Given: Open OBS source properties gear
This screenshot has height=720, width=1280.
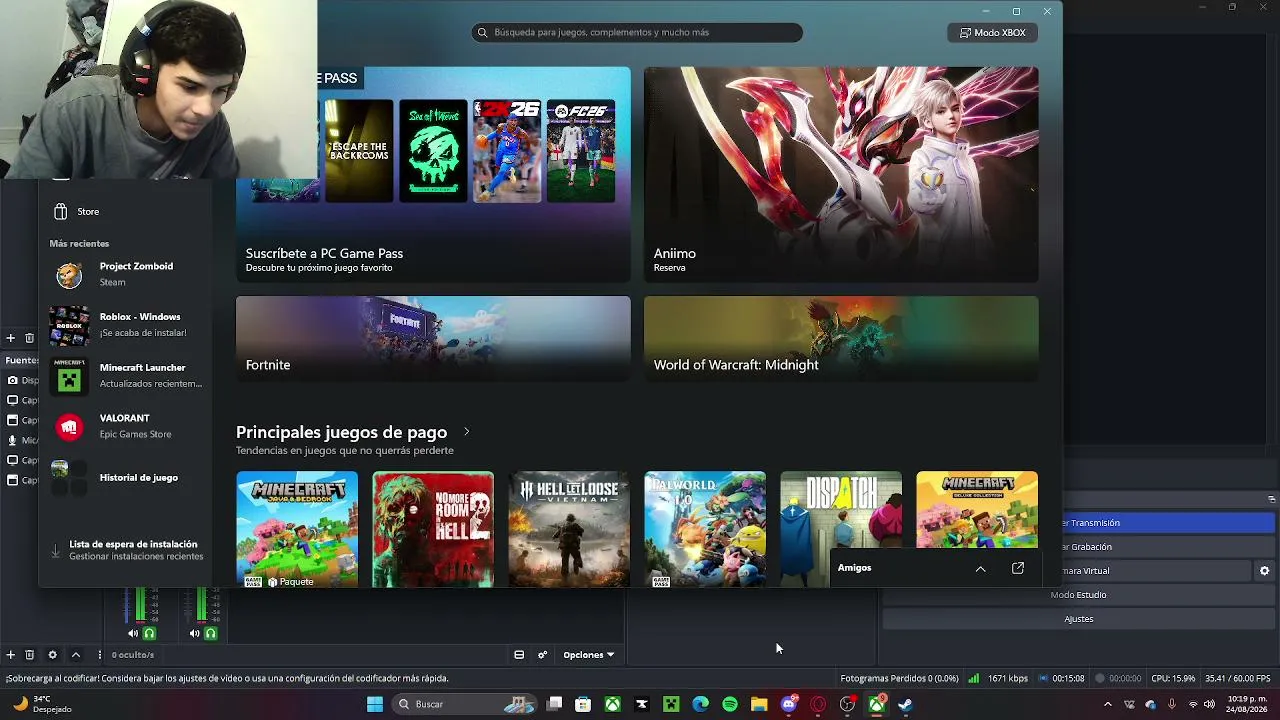Looking at the screenshot, I should click(53, 655).
